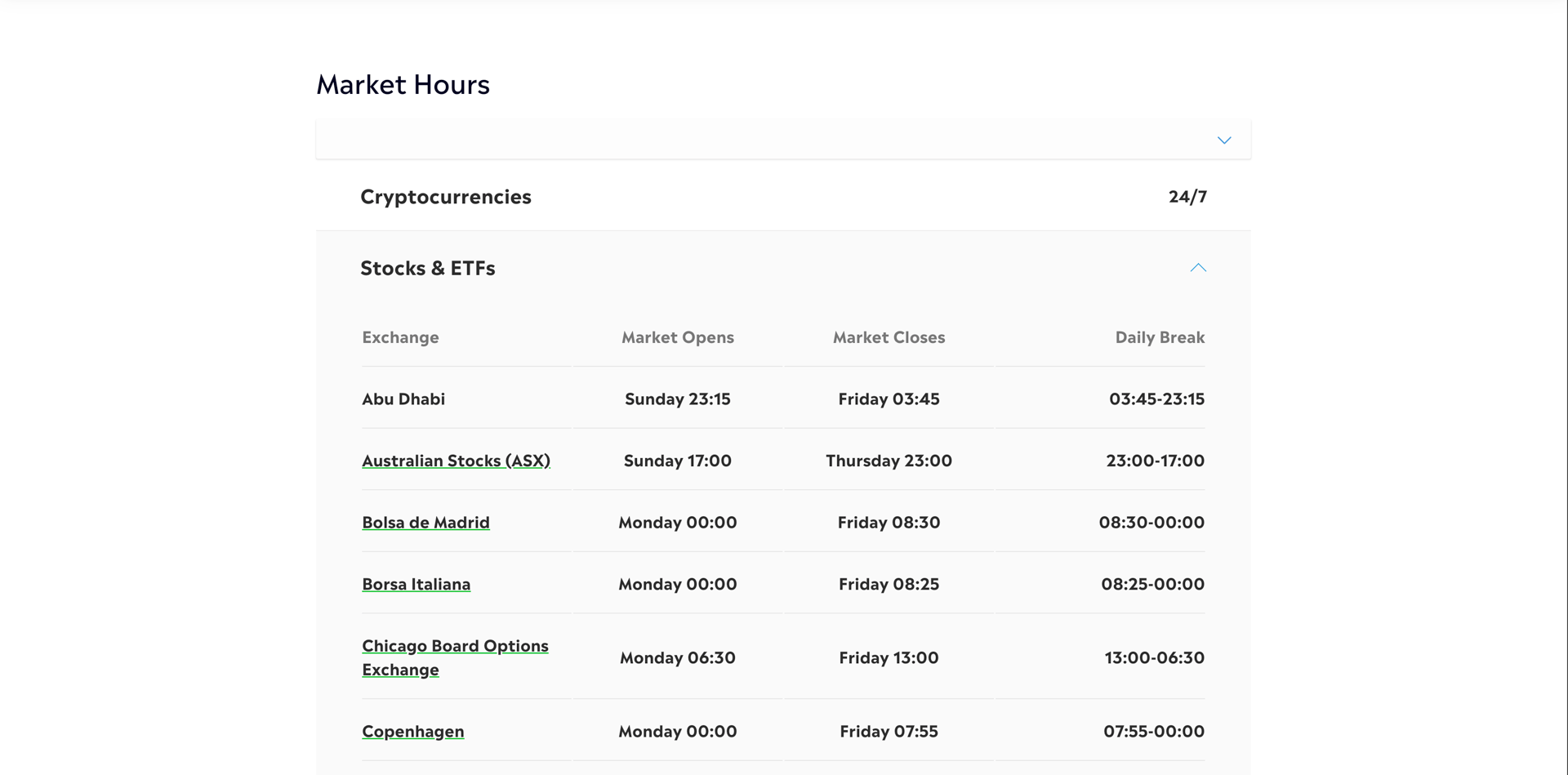Screen dimensions: 1568x775
Task: Select daily break 08:30-00:00
Action: click(1151, 523)
